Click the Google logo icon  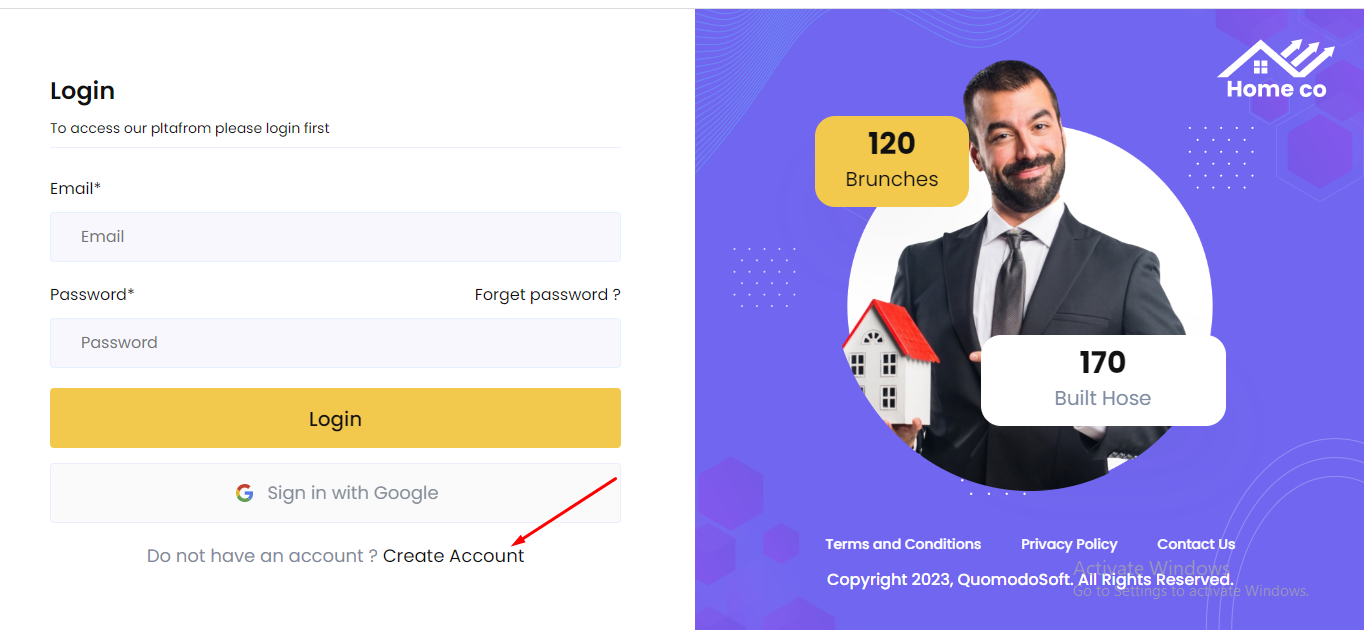(x=244, y=493)
